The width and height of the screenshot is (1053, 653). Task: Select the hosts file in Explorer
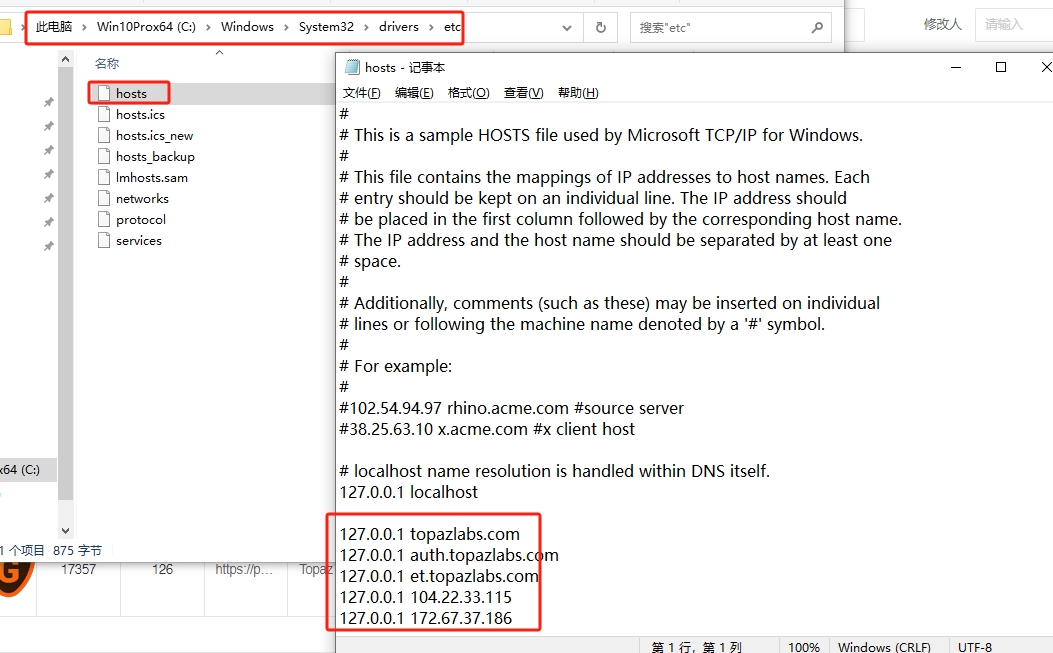click(131, 93)
